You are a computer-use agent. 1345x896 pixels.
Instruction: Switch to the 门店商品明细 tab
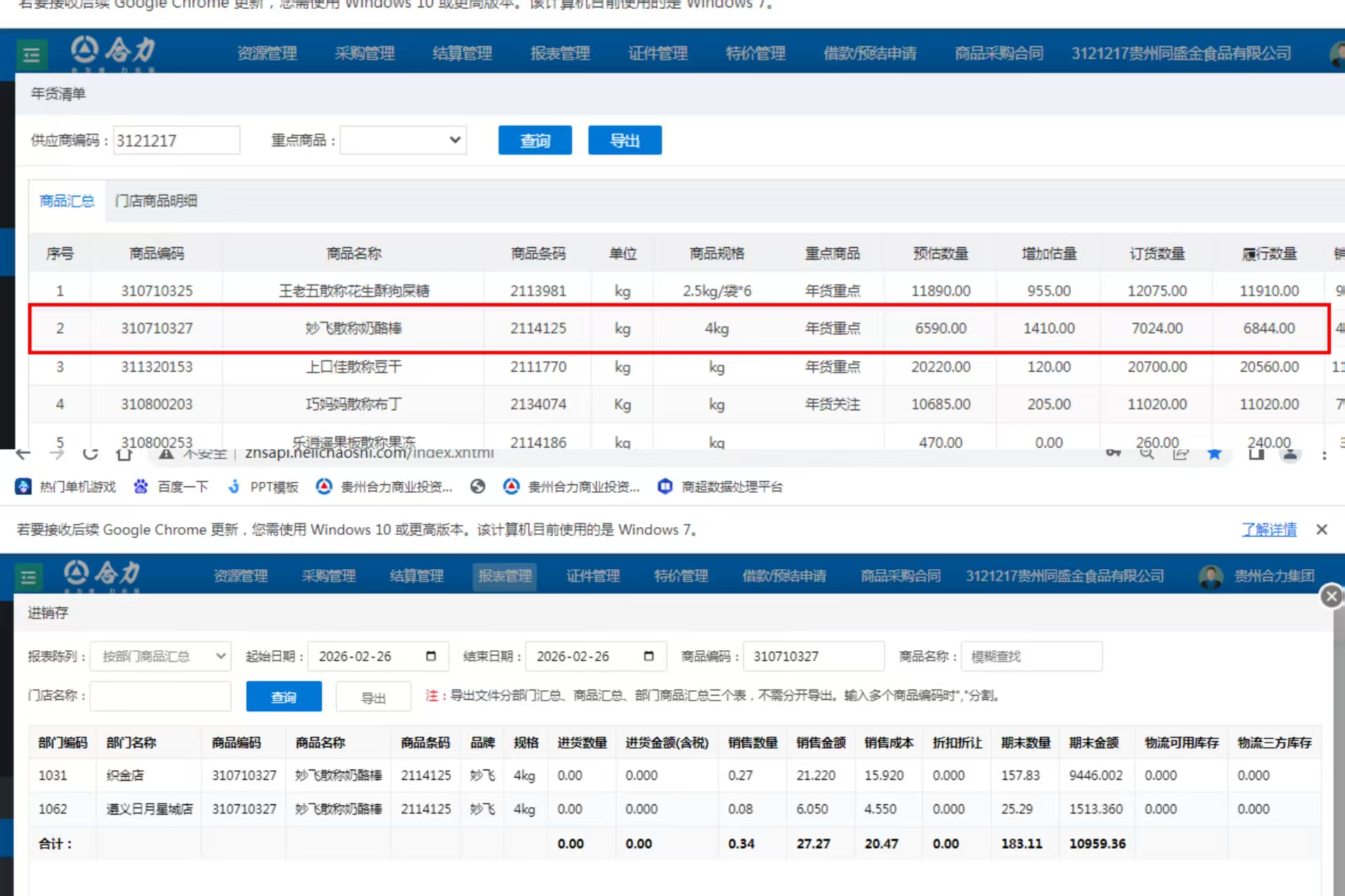click(x=156, y=201)
